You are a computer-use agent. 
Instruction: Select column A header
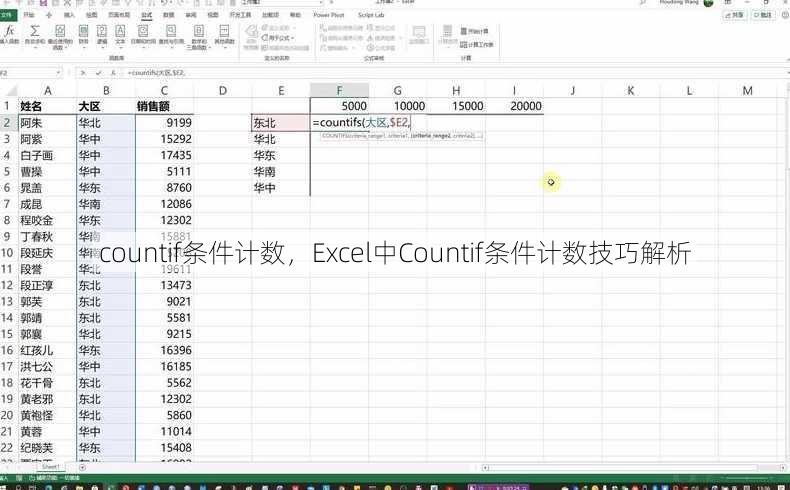(x=47, y=91)
